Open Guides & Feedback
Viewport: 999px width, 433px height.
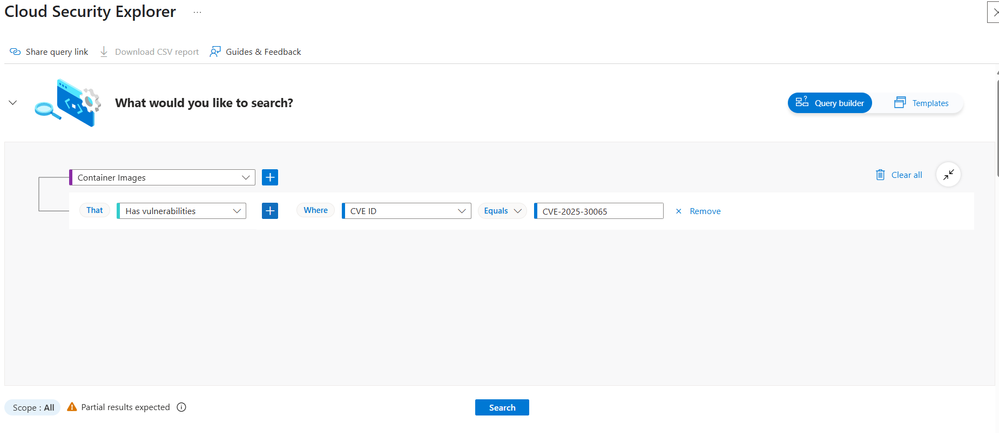pos(255,52)
